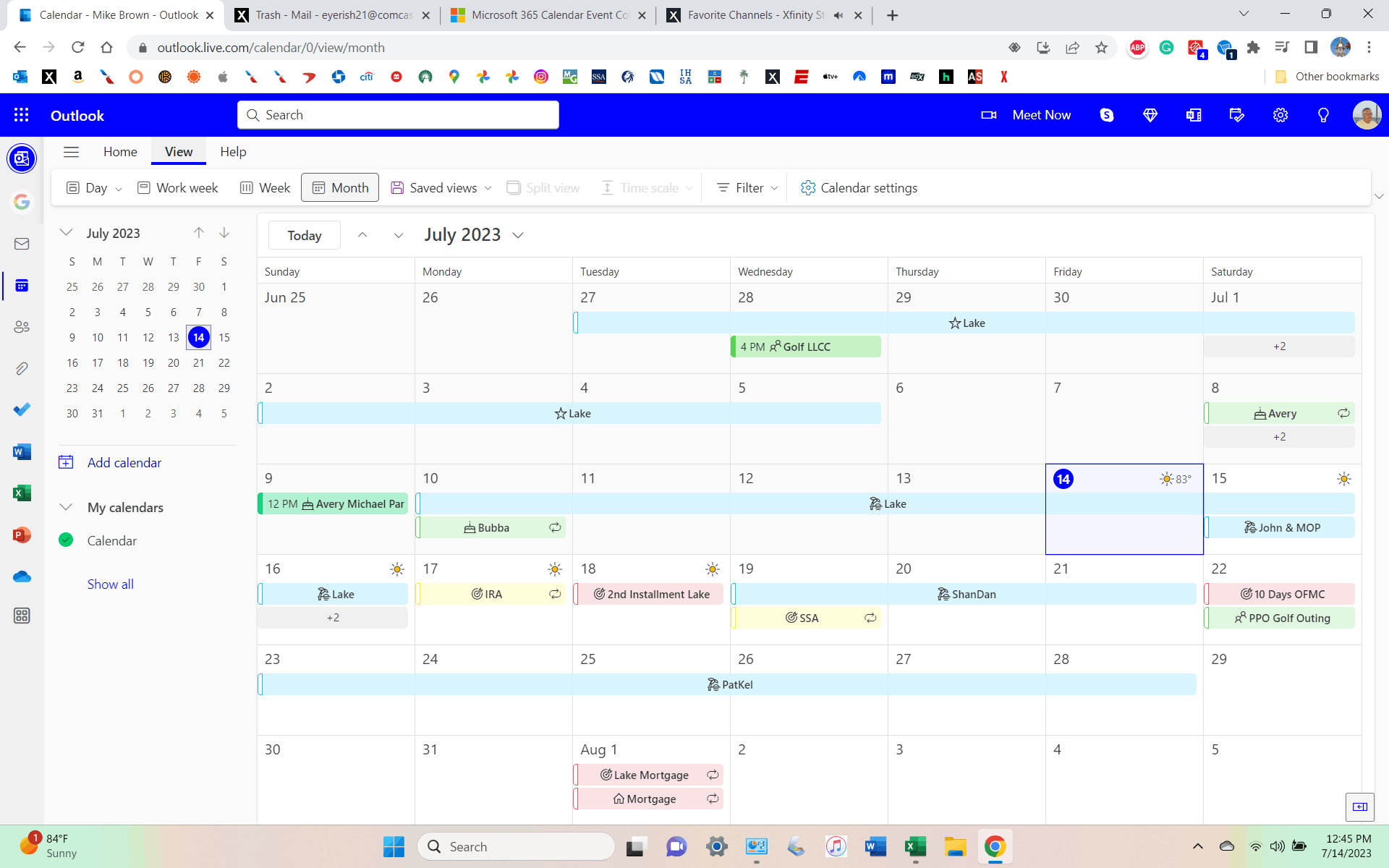Toggle the hamburger navigation pane
This screenshot has width=1389, height=868.
pos(71,152)
